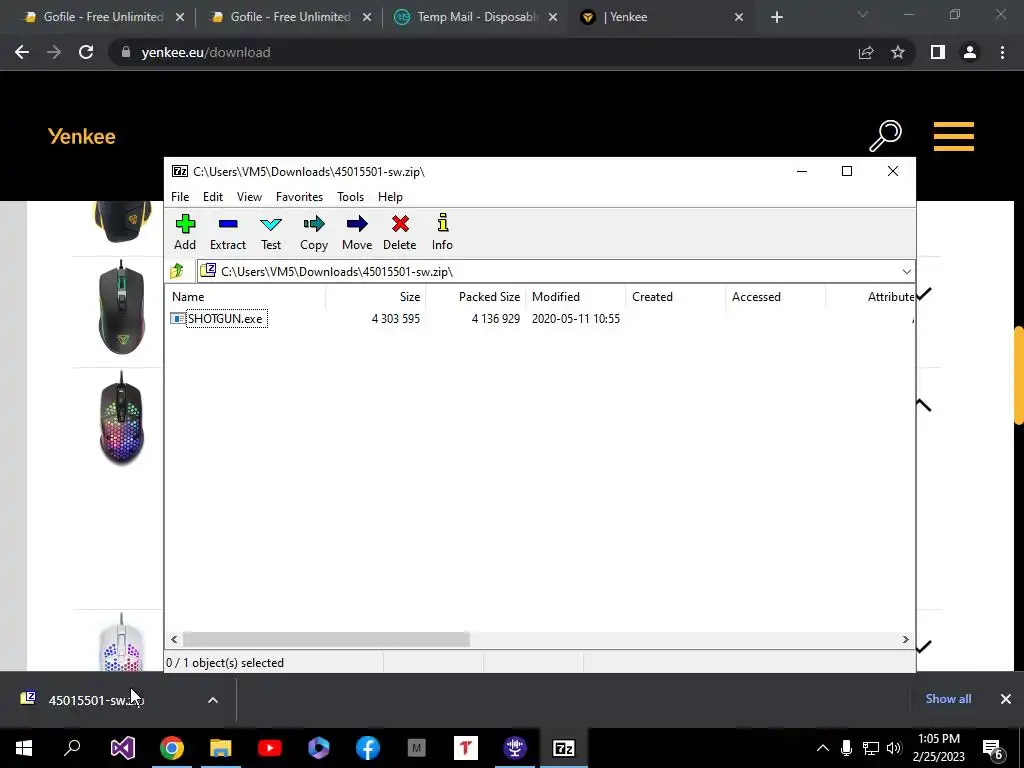
Task: Open the File menu in 7-Zip
Action: pyautogui.click(x=180, y=197)
